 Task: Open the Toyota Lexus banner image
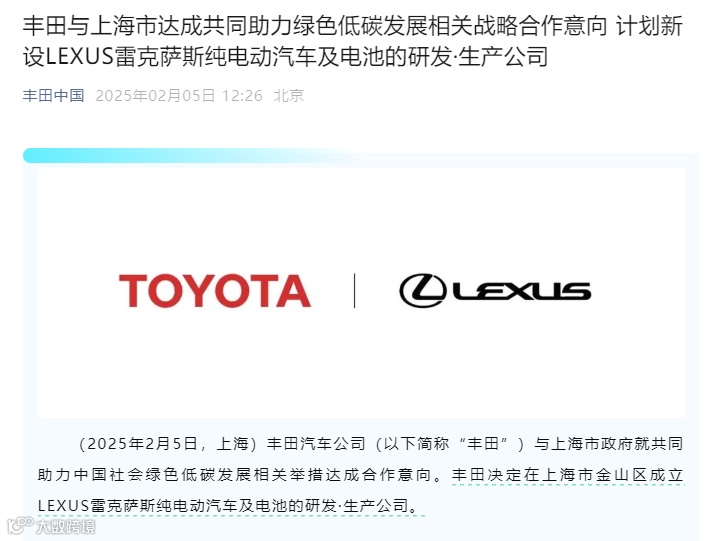click(x=361, y=293)
